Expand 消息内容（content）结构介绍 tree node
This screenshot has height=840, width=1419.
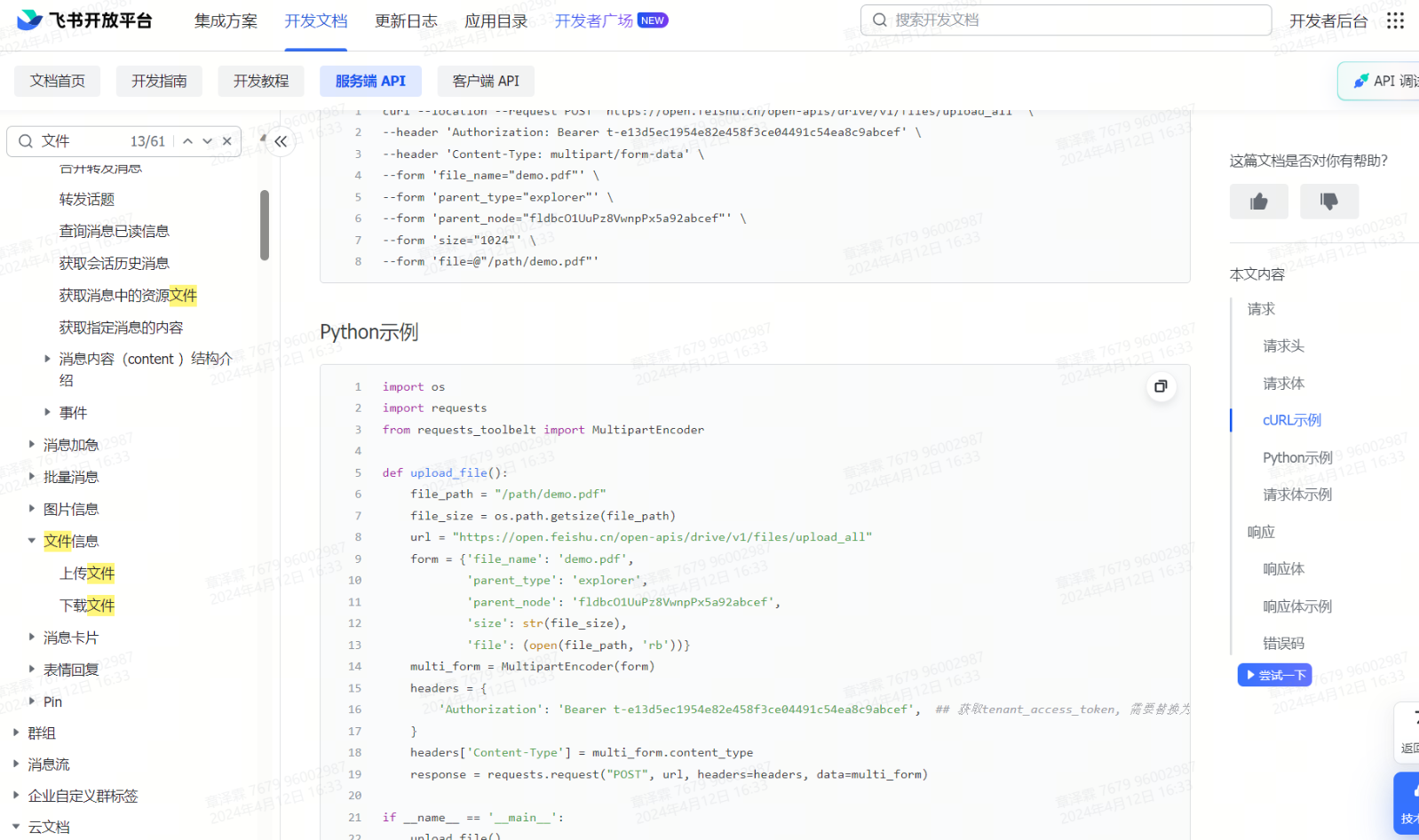47,359
